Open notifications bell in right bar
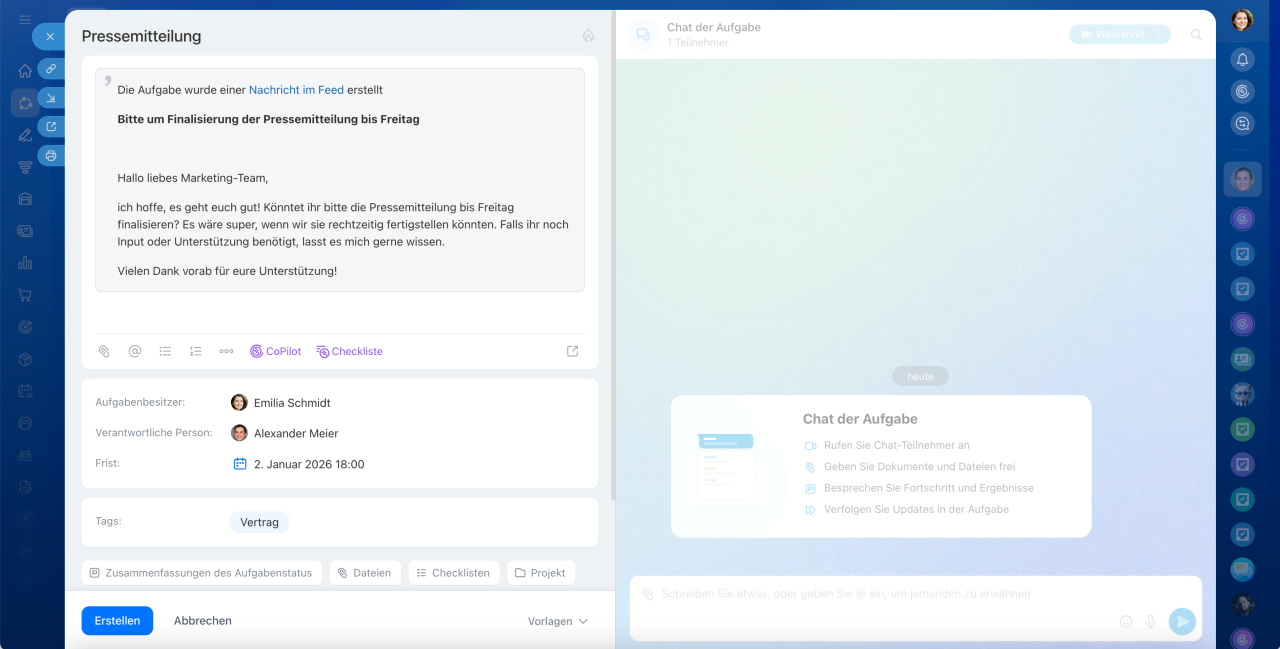The height and width of the screenshot is (649, 1280). pos(1242,60)
